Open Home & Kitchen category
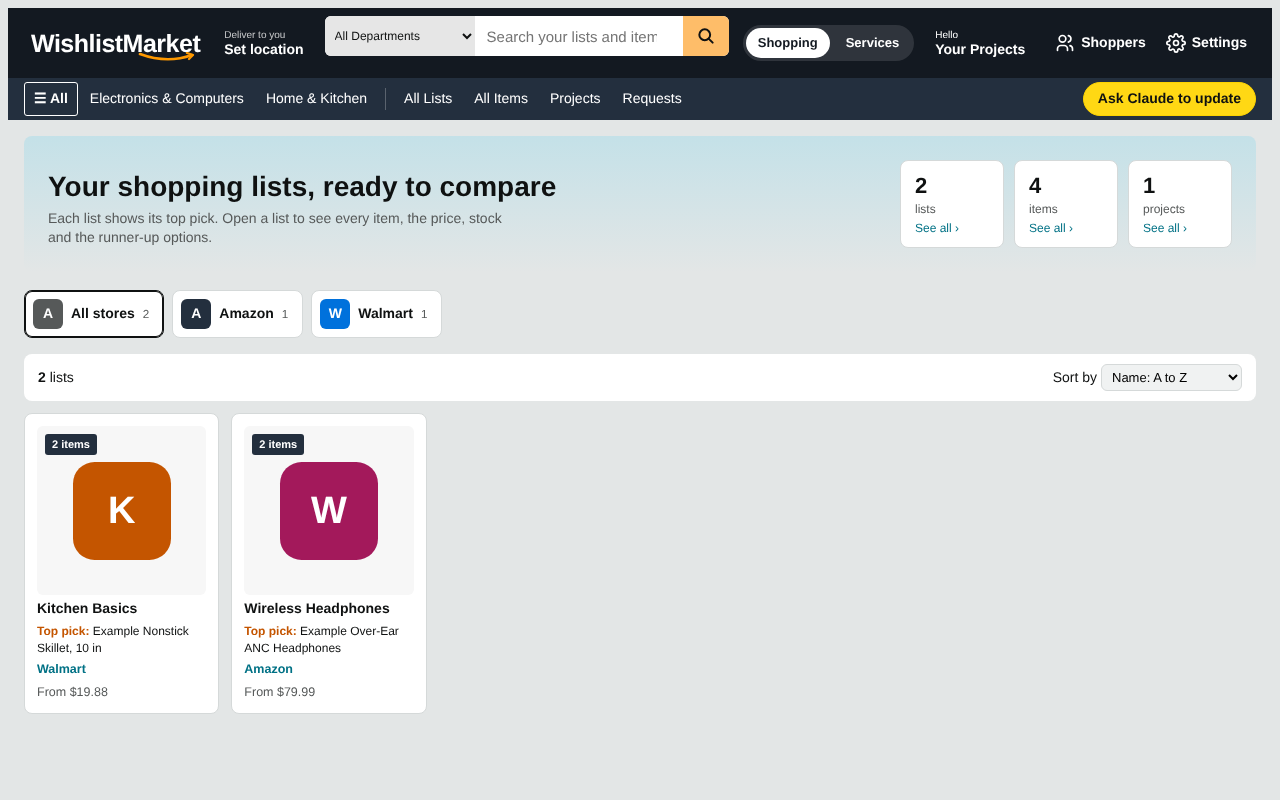The image size is (1280, 800). pyautogui.click(x=316, y=99)
